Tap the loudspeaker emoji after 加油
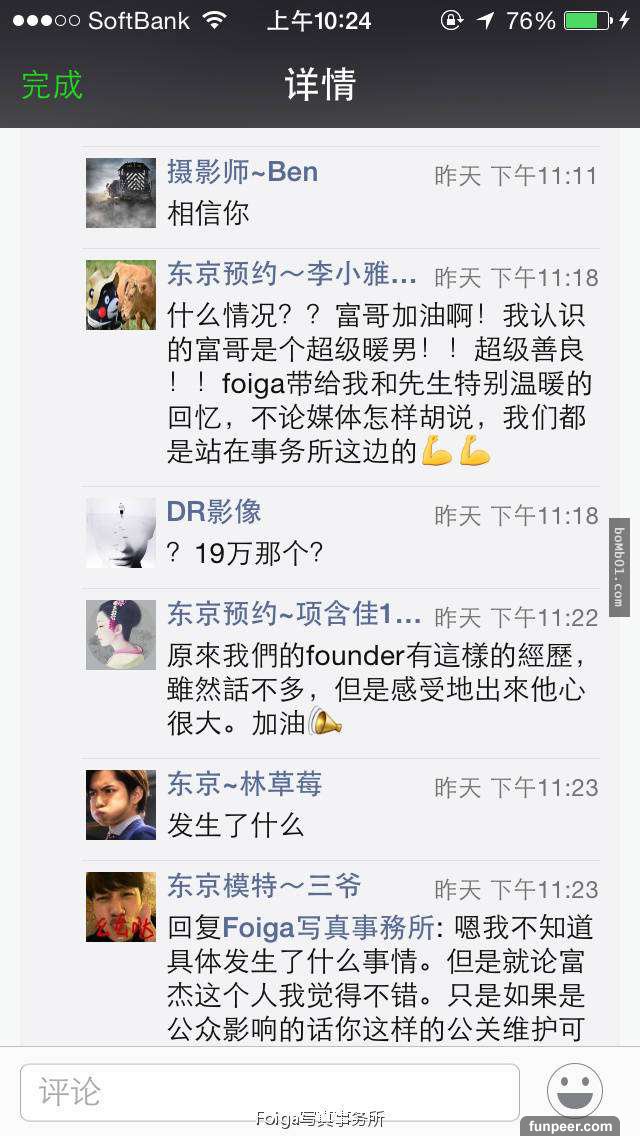The width and height of the screenshot is (640, 1136). coord(325,723)
